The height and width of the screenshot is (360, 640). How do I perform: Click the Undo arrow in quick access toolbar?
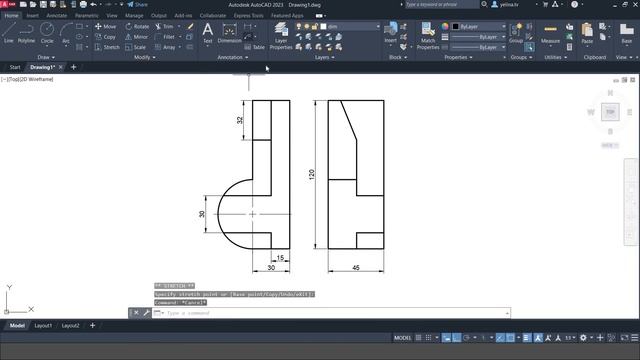pos(93,4)
